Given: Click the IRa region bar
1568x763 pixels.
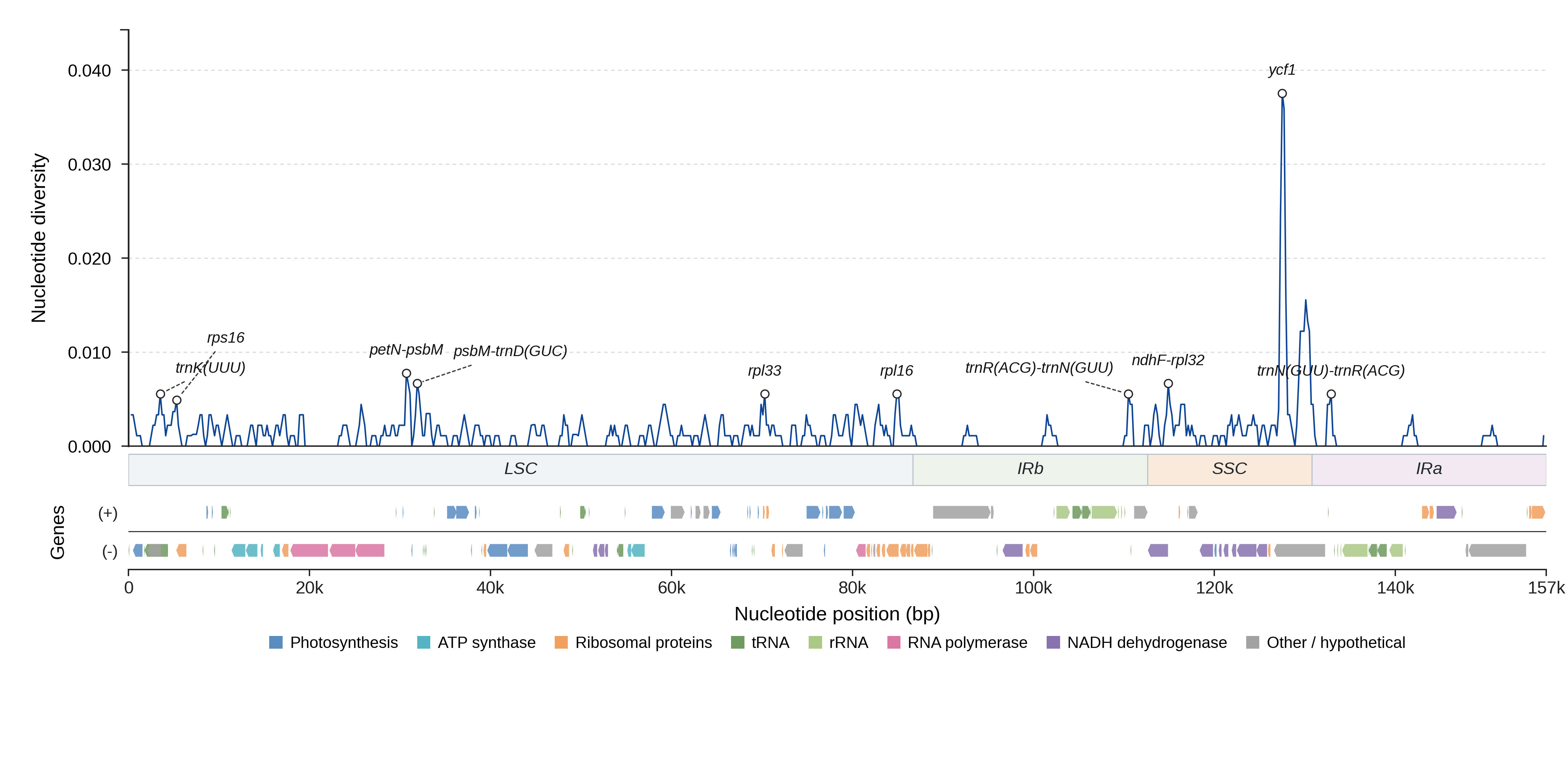Looking at the screenshot, I should click(x=1429, y=469).
